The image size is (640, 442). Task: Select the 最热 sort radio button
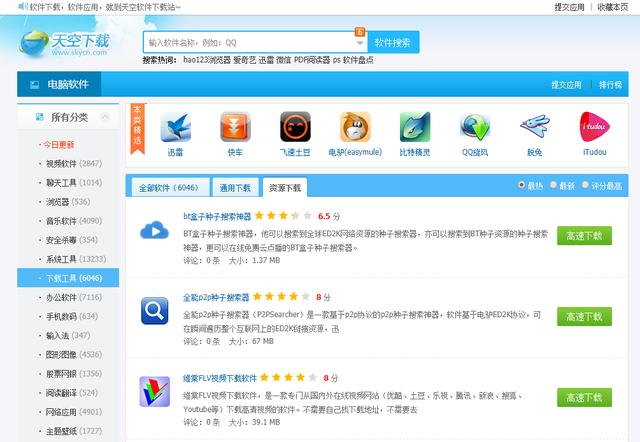click(521, 185)
